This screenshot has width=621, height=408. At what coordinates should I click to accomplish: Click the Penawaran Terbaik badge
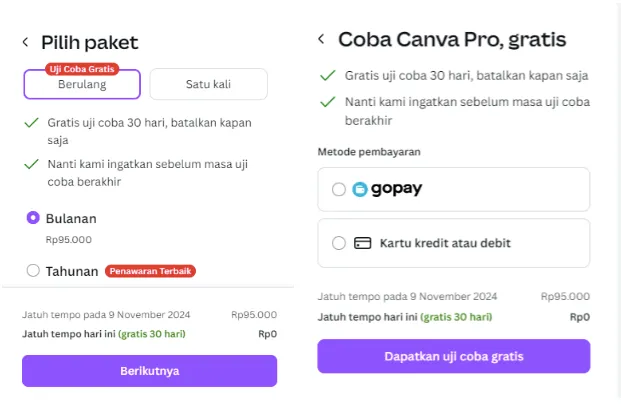pyautogui.click(x=150, y=270)
